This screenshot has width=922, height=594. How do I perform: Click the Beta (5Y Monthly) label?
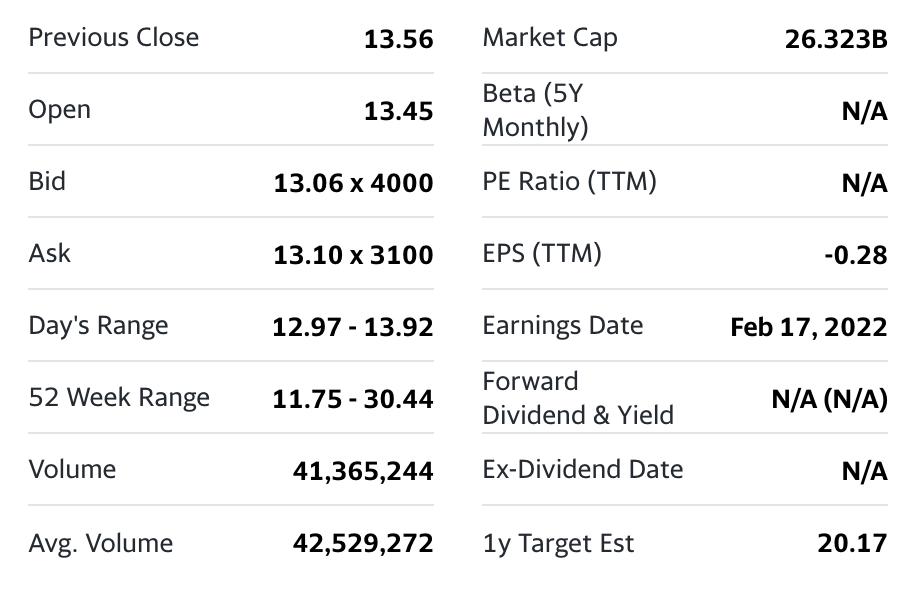pos(535,111)
